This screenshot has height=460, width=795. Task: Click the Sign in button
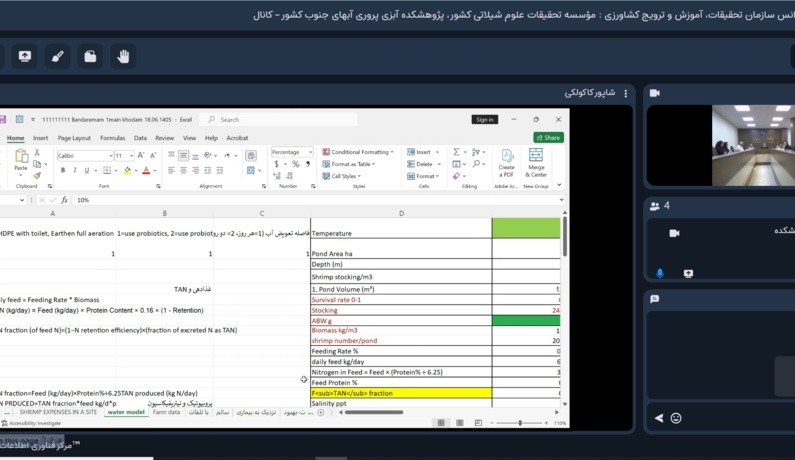click(485, 120)
